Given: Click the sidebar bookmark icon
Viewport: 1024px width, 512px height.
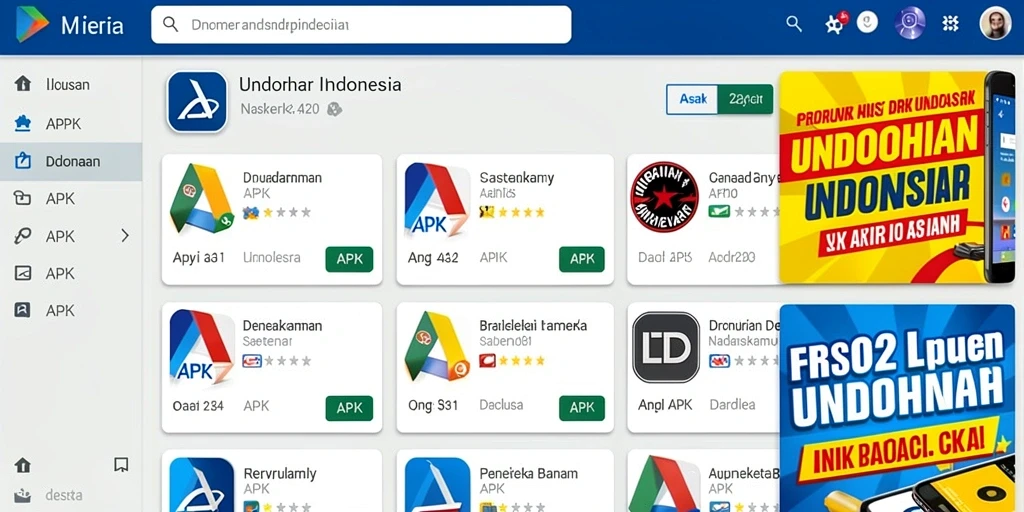Looking at the screenshot, I should coord(121,464).
